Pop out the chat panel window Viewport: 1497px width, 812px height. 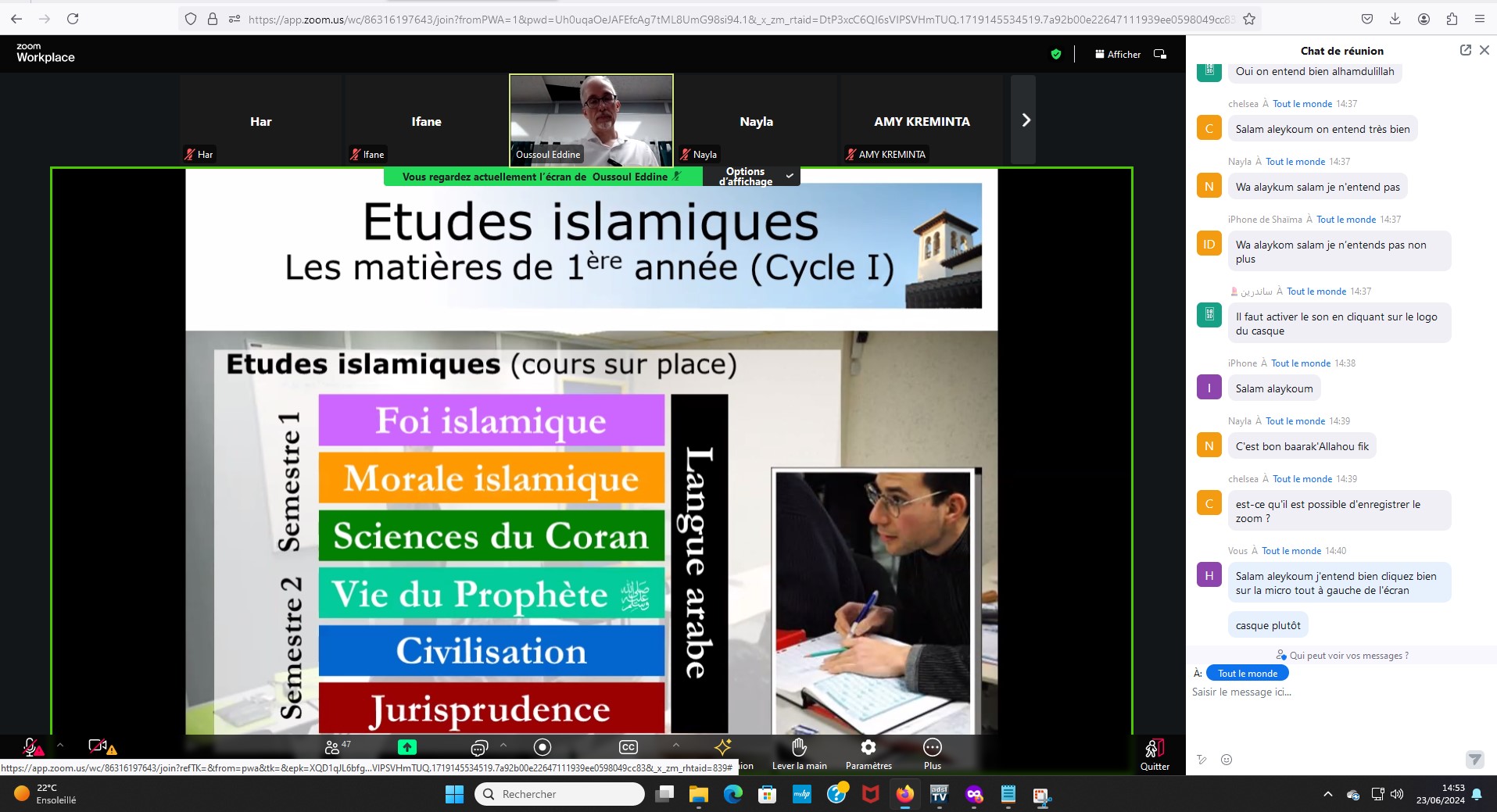(x=1465, y=50)
